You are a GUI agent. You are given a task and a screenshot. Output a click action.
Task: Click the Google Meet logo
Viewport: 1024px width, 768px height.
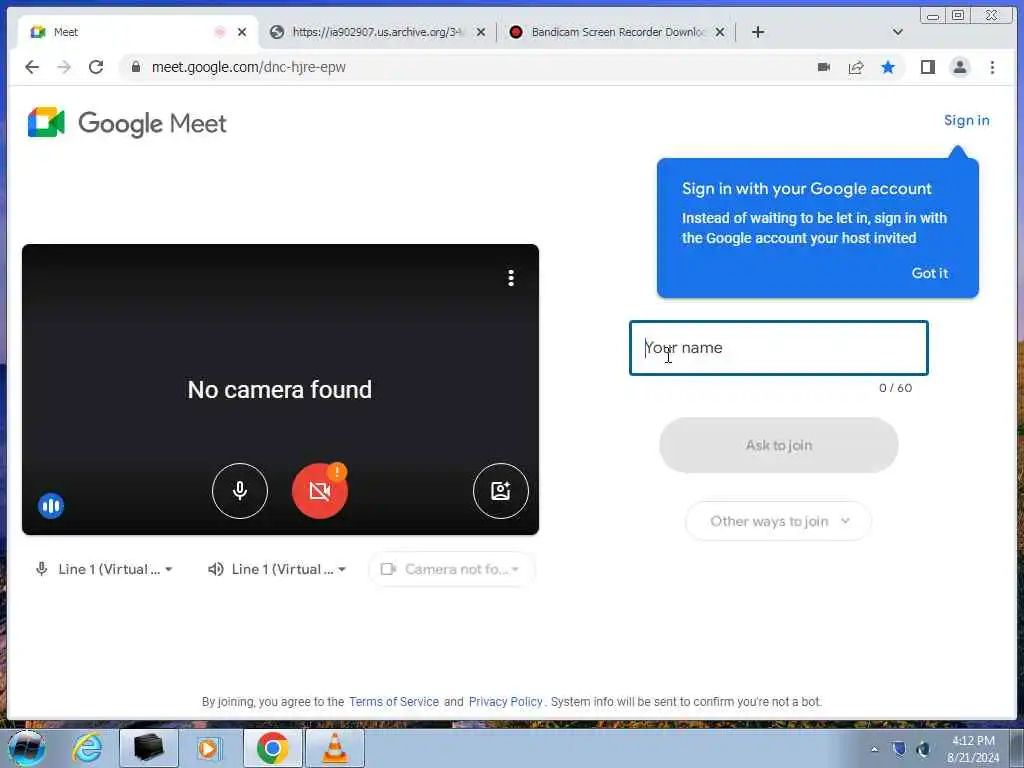(x=127, y=123)
